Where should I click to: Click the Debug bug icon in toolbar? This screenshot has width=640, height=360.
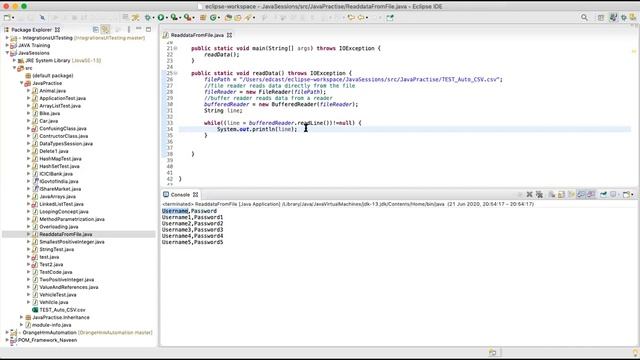pos(147,18)
